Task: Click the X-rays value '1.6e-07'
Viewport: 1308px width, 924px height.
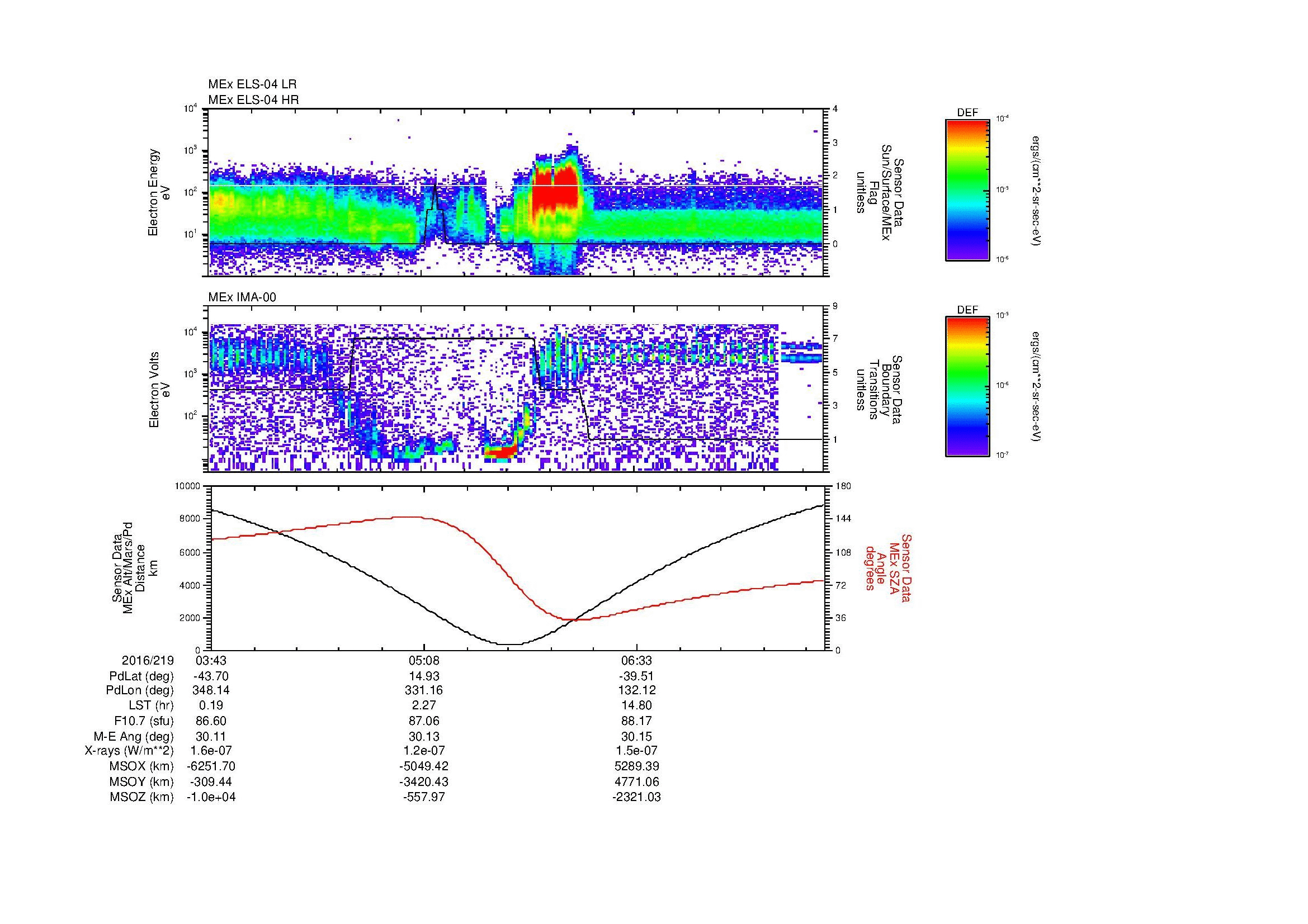Action: coord(211,751)
